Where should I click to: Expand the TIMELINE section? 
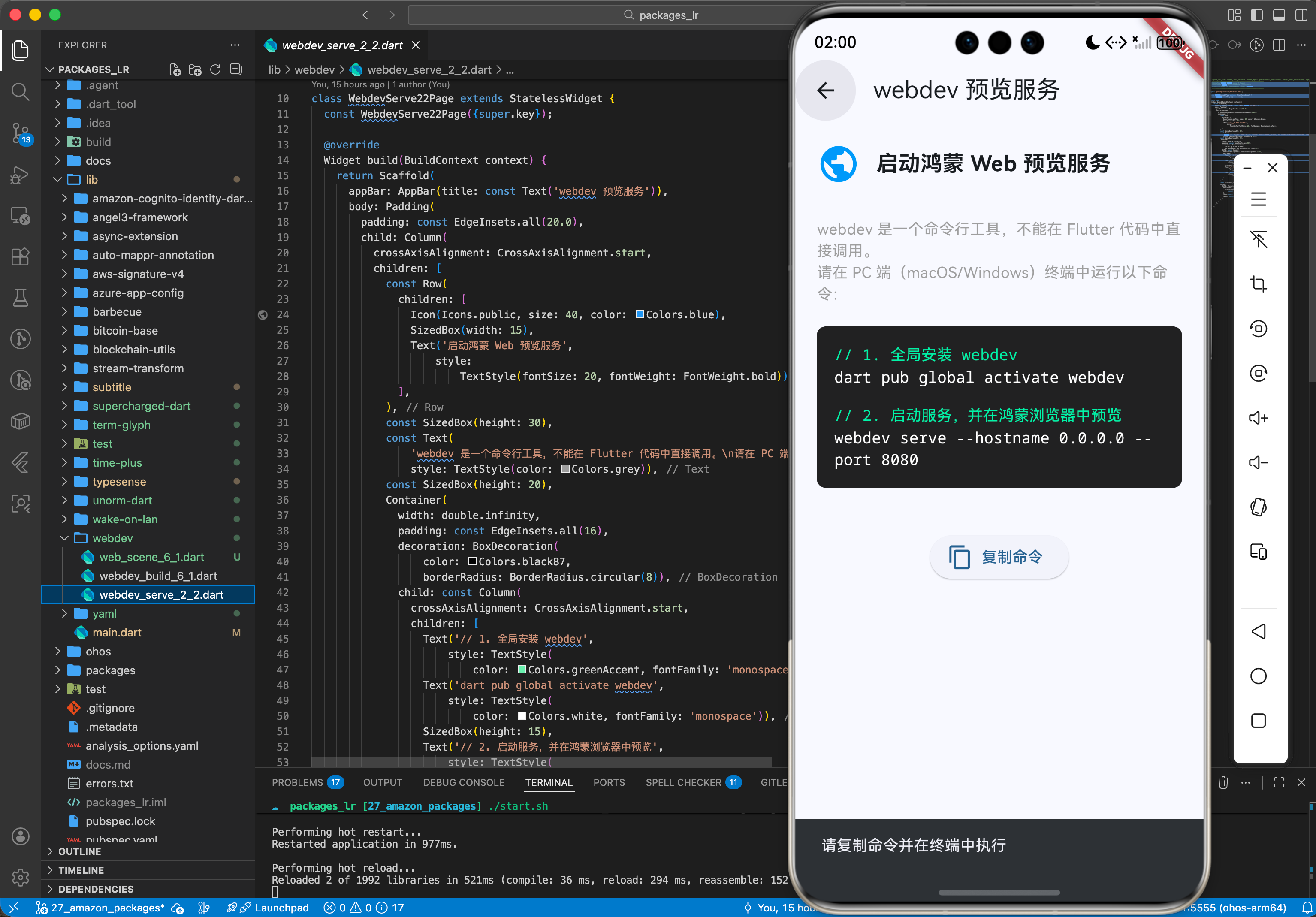click(x=148, y=870)
